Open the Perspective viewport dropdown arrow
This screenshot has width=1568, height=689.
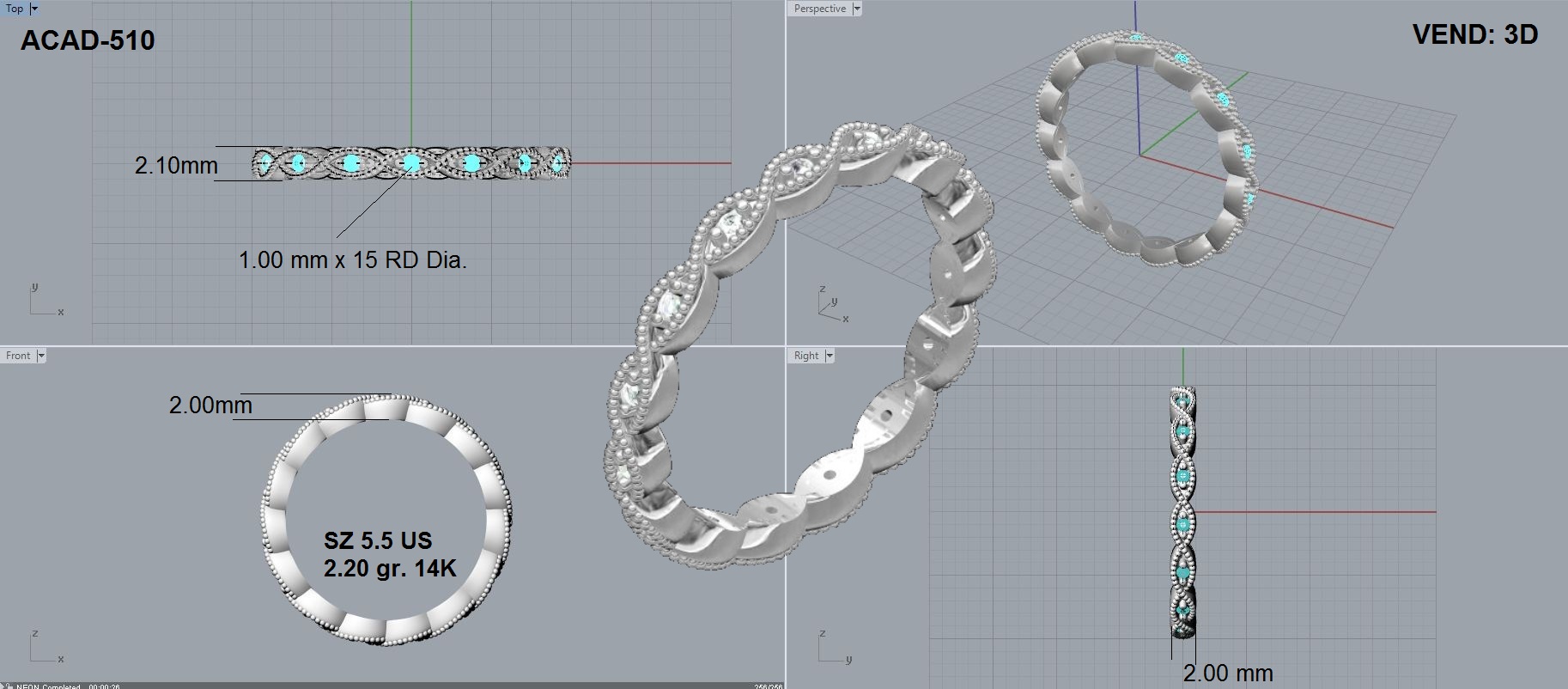click(856, 9)
